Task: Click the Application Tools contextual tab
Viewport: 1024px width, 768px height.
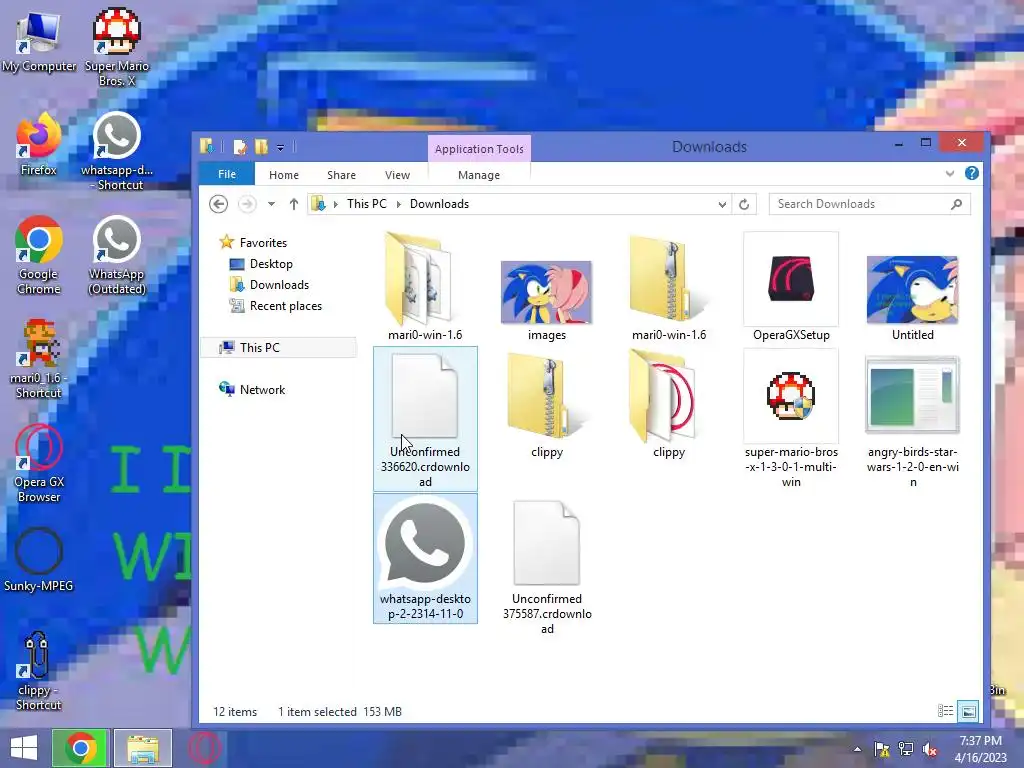Action: [x=479, y=149]
